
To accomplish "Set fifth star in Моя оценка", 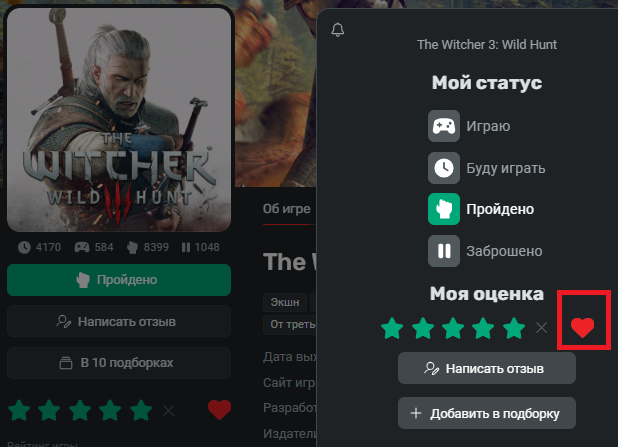I will tap(514, 328).
